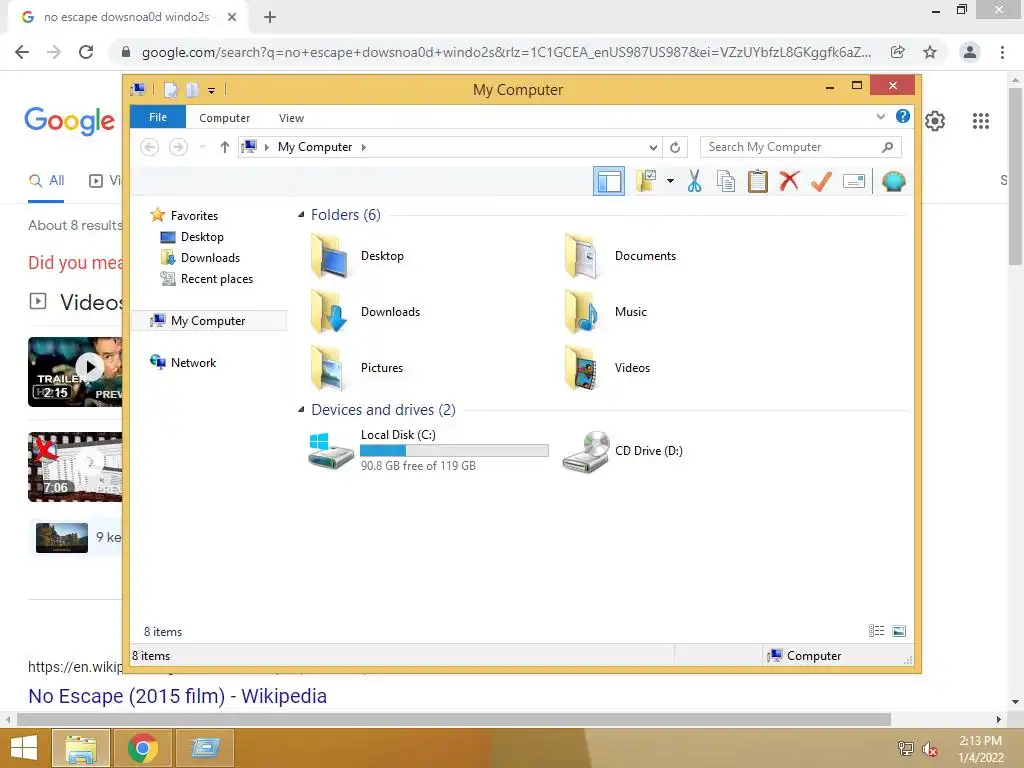
Task: Click the Copy icon in toolbar
Action: [726, 181]
